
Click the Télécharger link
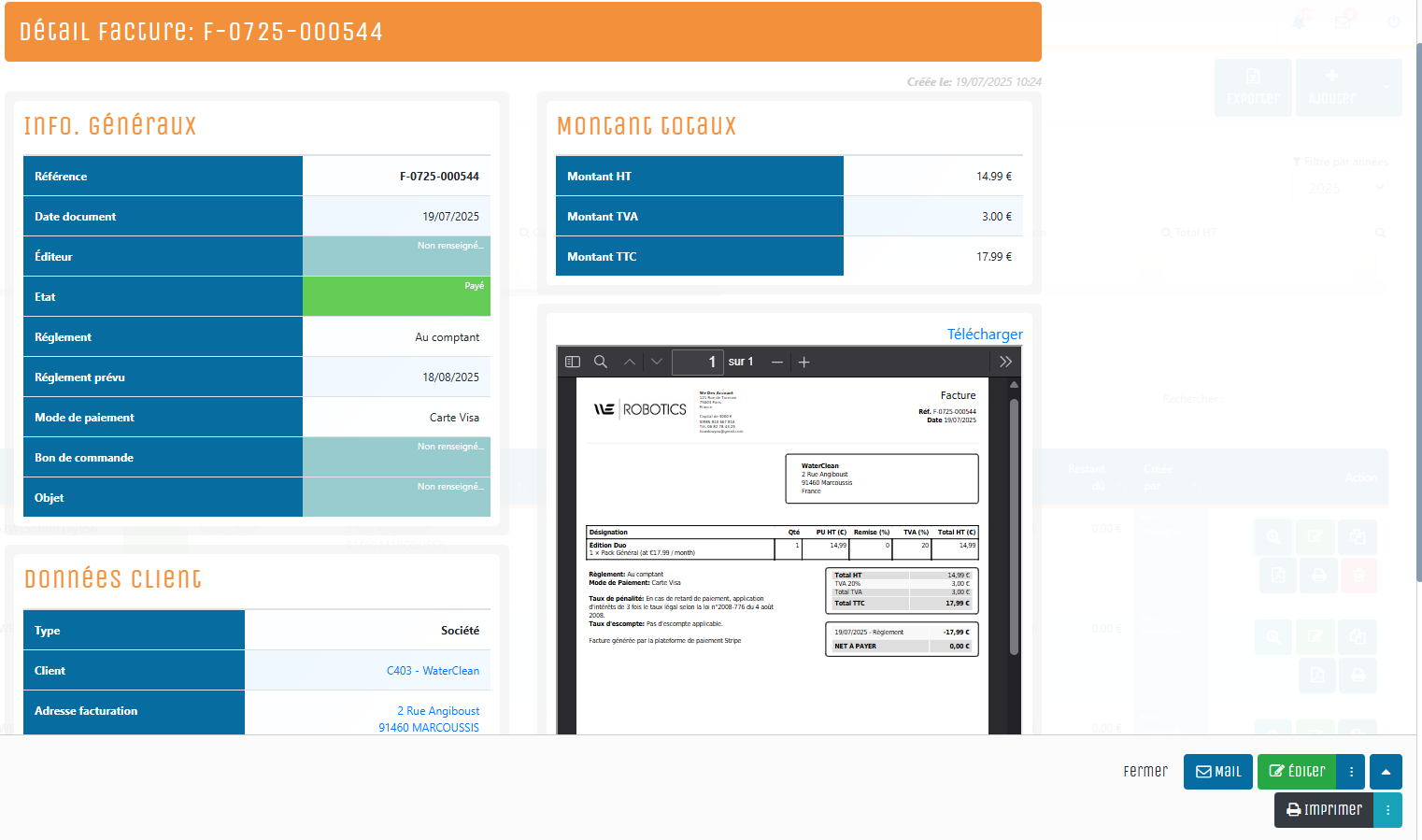[984, 335]
